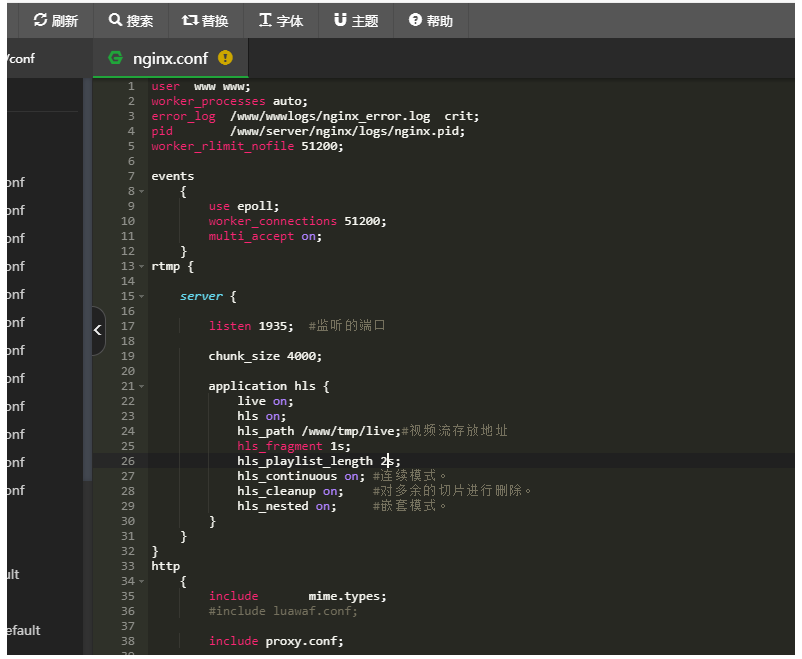Click the yellow warning icon on nginx.conf tab

click(x=225, y=58)
